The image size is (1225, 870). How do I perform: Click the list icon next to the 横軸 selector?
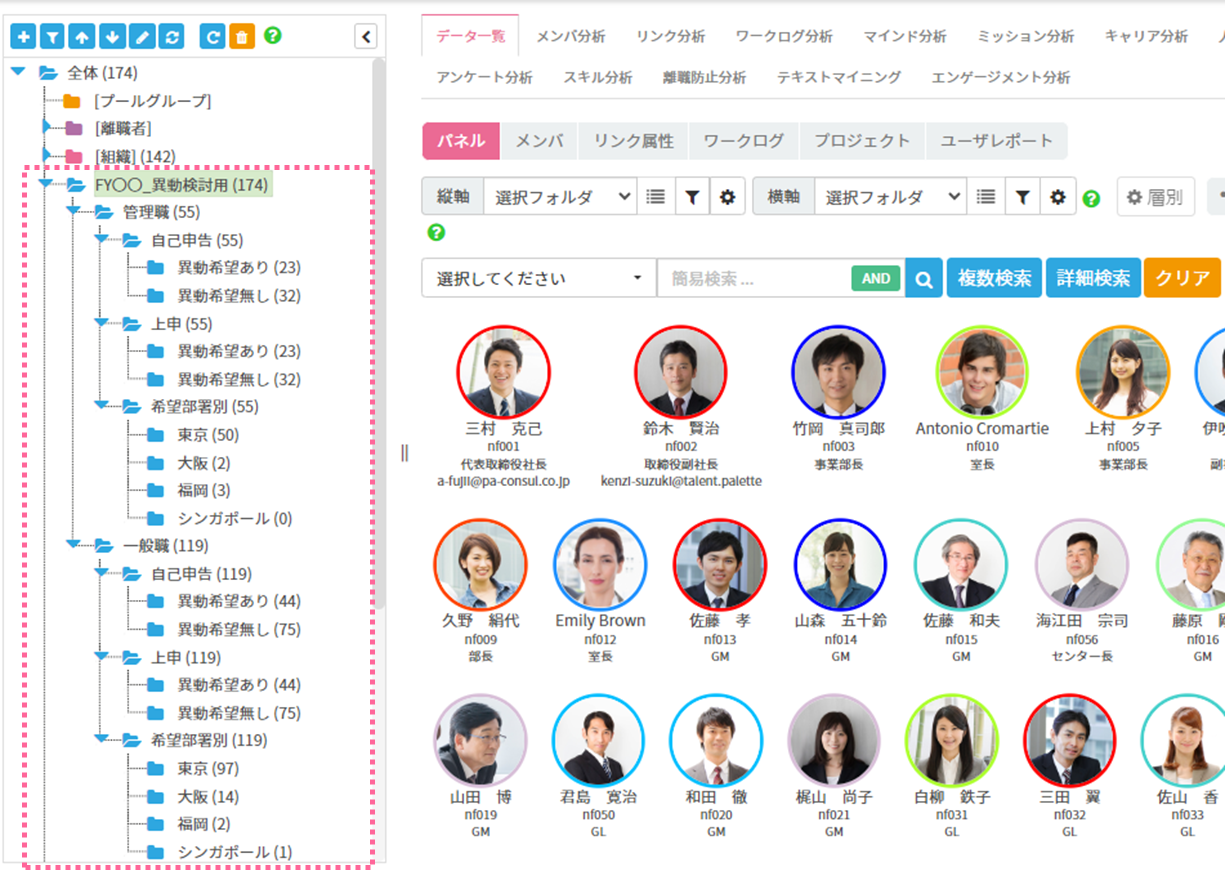pyautogui.click(x=986, y=197)
